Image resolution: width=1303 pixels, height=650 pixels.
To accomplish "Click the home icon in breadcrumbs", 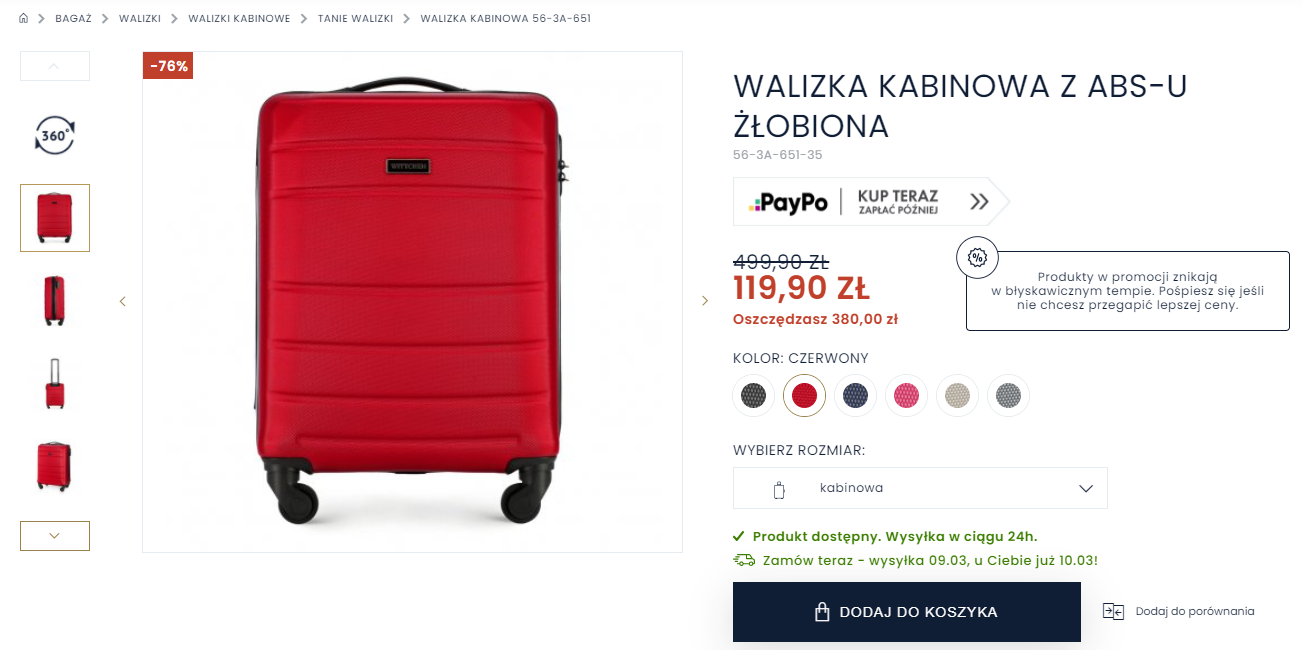I will 24,18.
